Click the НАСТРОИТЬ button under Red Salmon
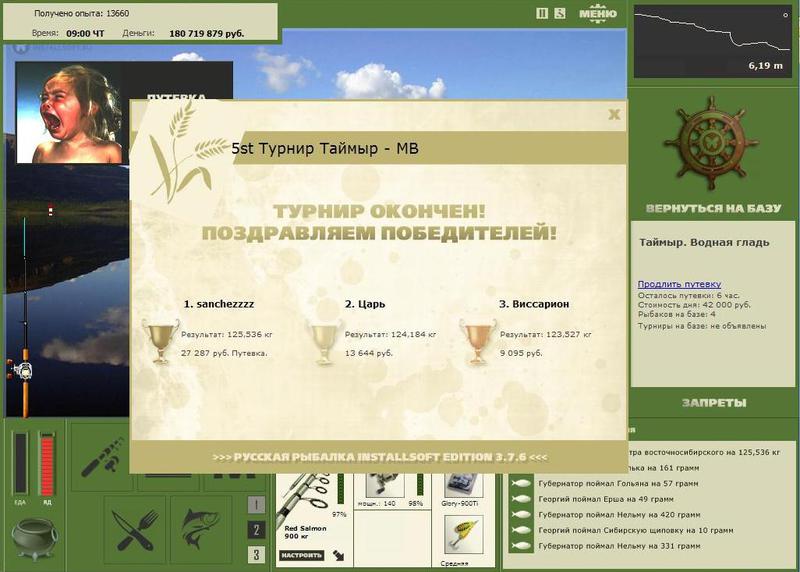This screenshot has height=572, width=800. [x=301, y=555]
